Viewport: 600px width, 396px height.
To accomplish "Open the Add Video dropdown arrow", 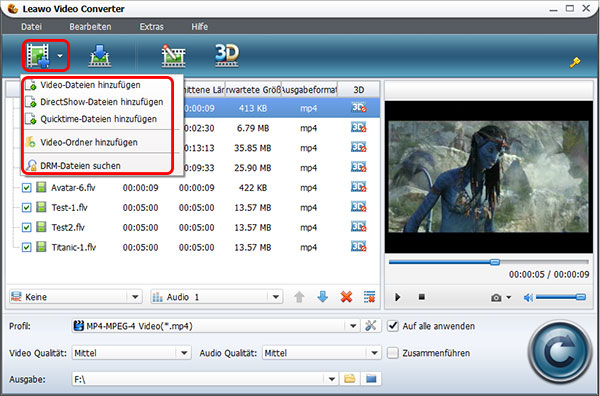I will (x=60, y=55).
